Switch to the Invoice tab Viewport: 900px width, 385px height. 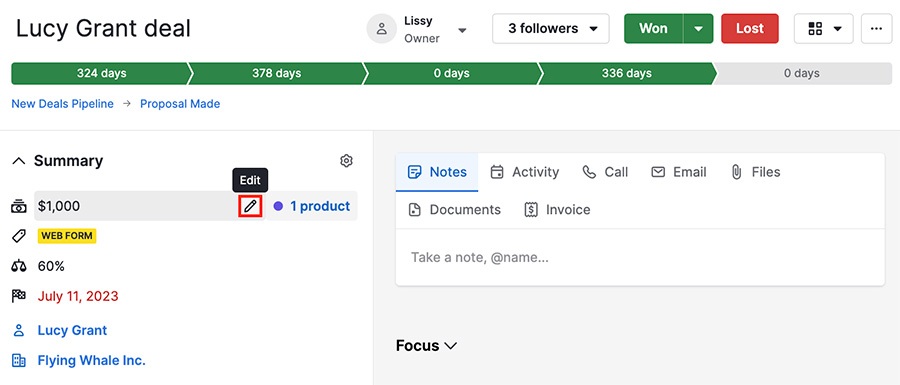coord(557,210)
